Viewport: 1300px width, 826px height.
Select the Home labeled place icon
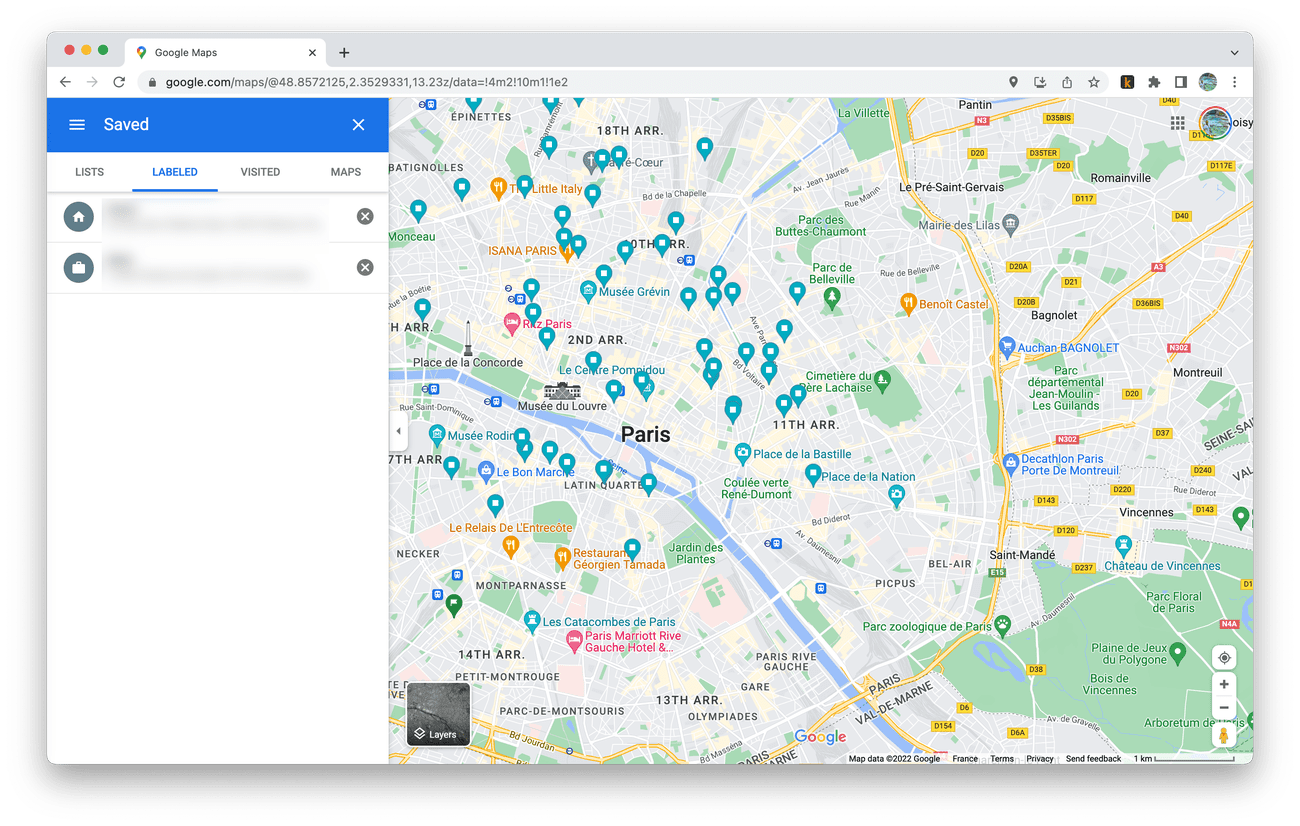pos(78,216)
